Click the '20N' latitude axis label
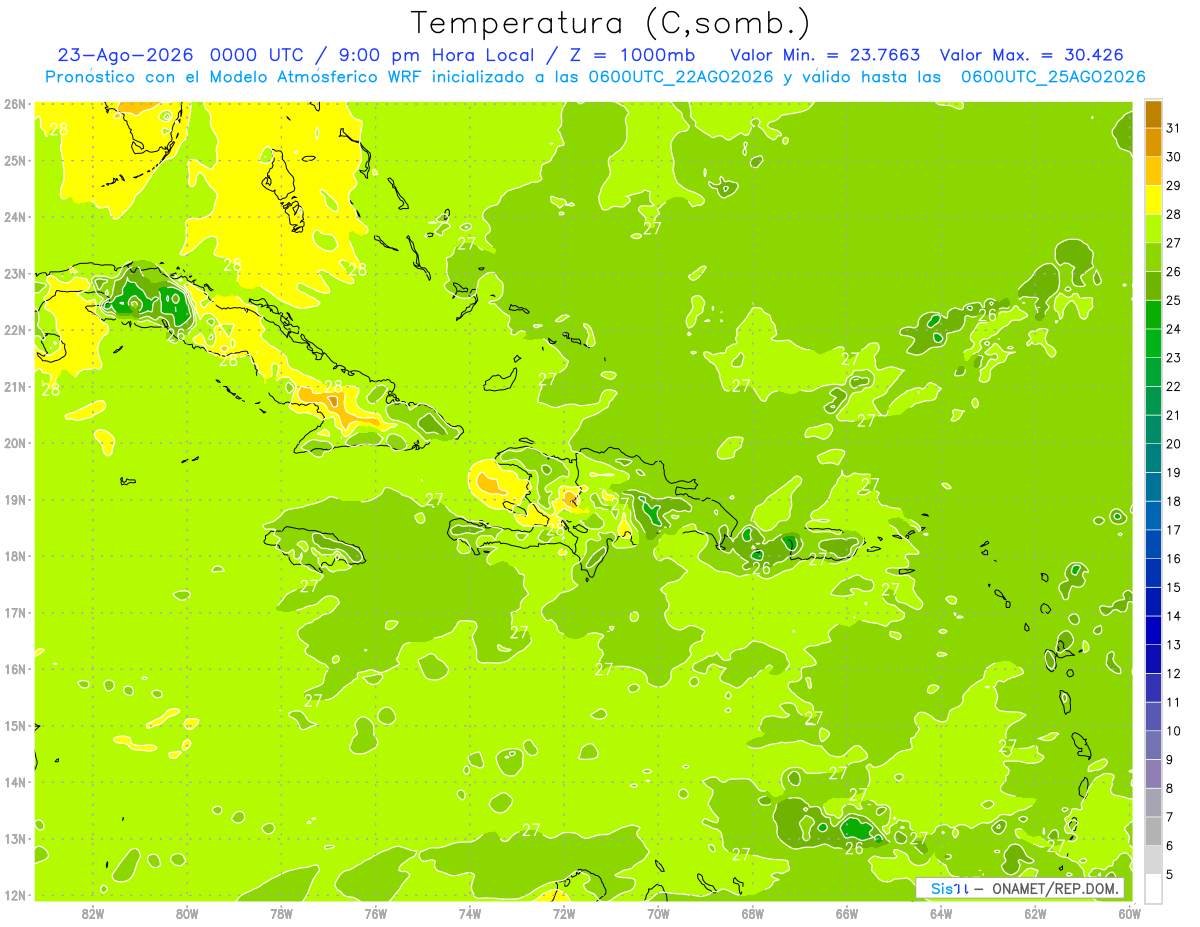This screenshot has width=1200, height=927. click(14, 442)
